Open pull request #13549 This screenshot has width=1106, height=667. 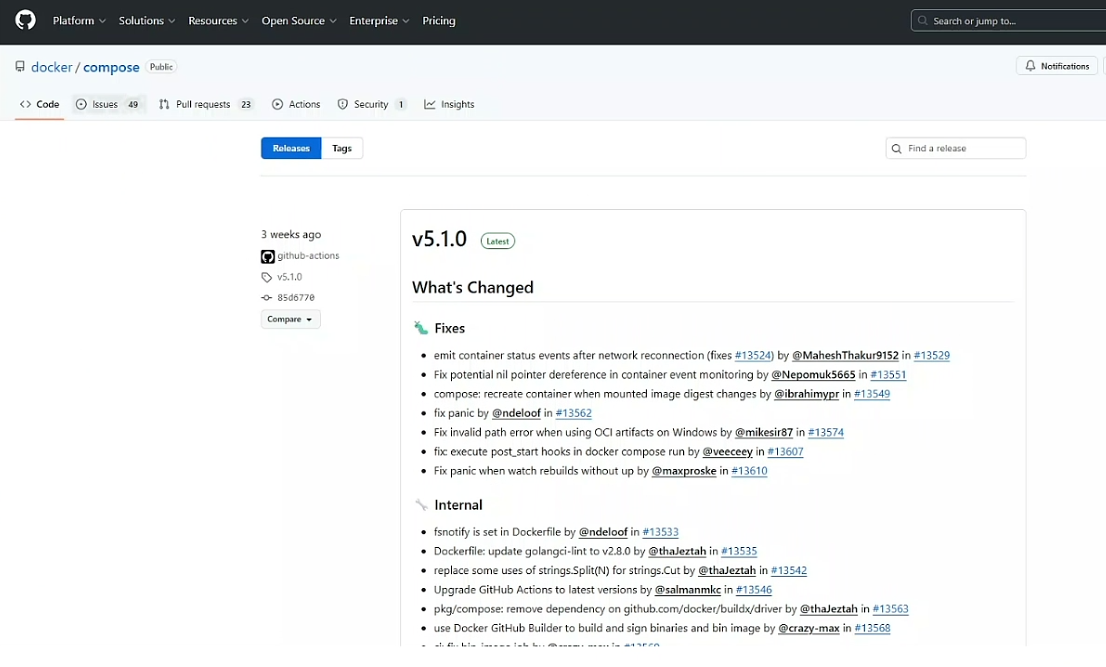[872, 393]
